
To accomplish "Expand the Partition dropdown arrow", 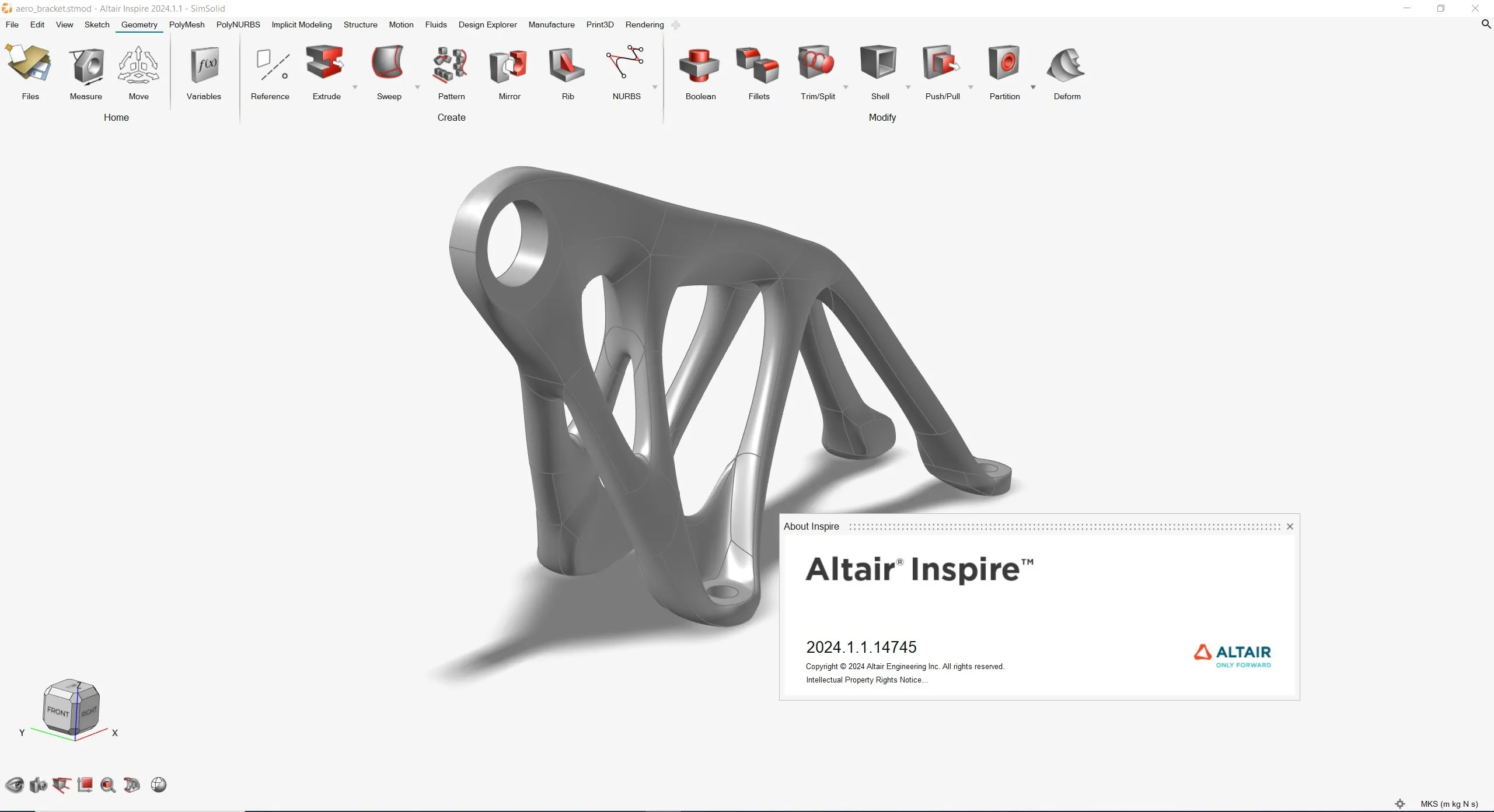I will [x=1033, y=87].
